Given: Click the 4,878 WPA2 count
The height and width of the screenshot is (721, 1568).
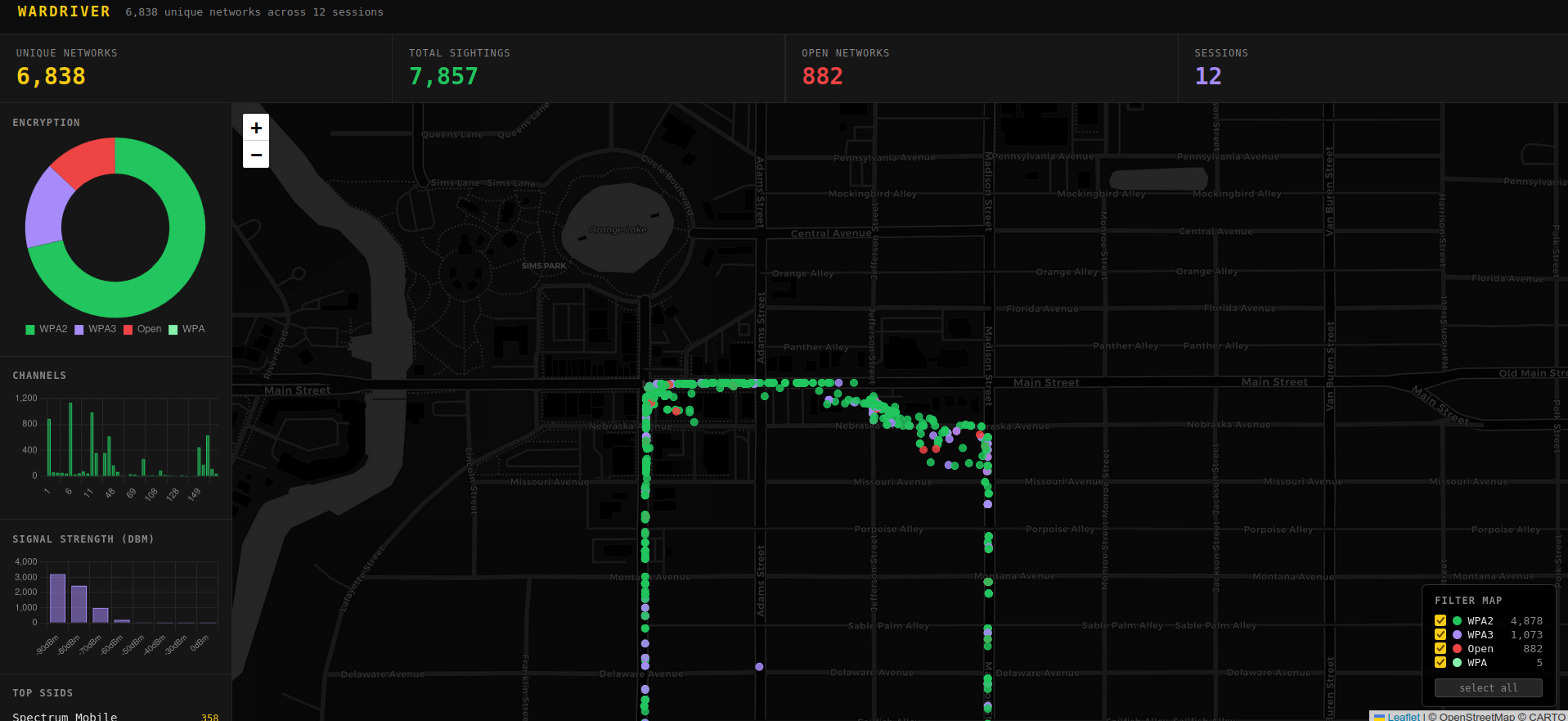Looking at the screenshot, I should 1526,621.
